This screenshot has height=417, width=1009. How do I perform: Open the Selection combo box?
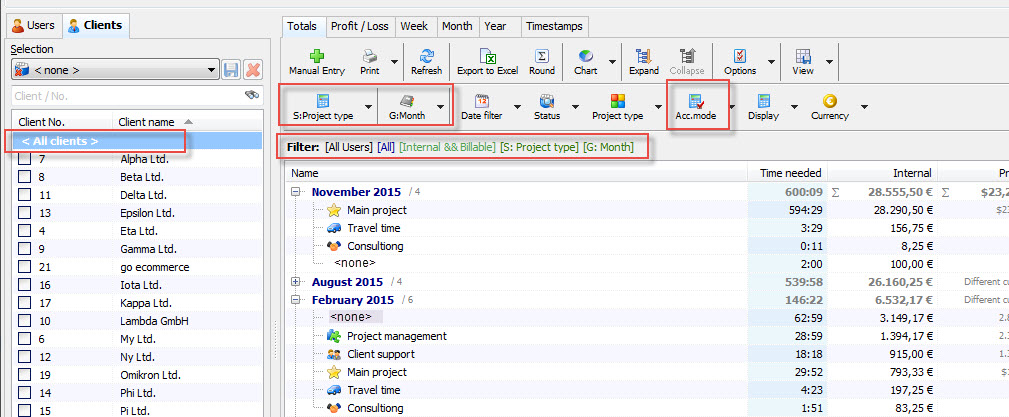click(115, 70)
